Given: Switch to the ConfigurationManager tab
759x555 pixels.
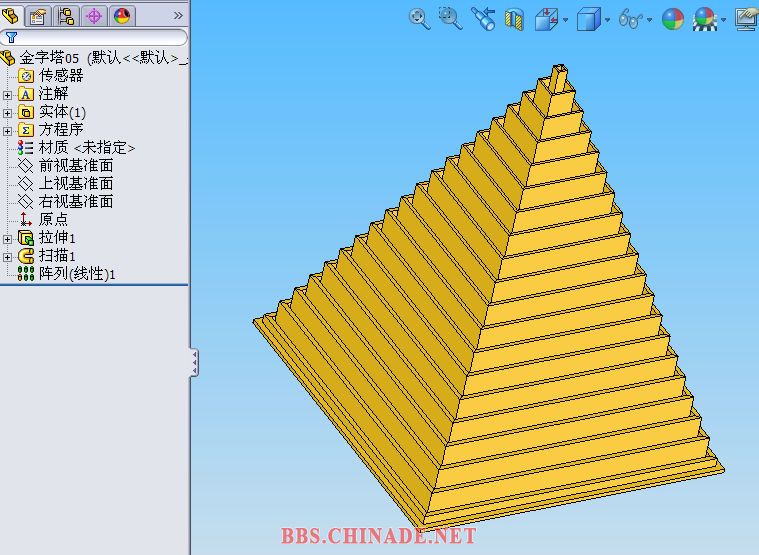Looking at the screenshot, I should [x=66, y=15].
